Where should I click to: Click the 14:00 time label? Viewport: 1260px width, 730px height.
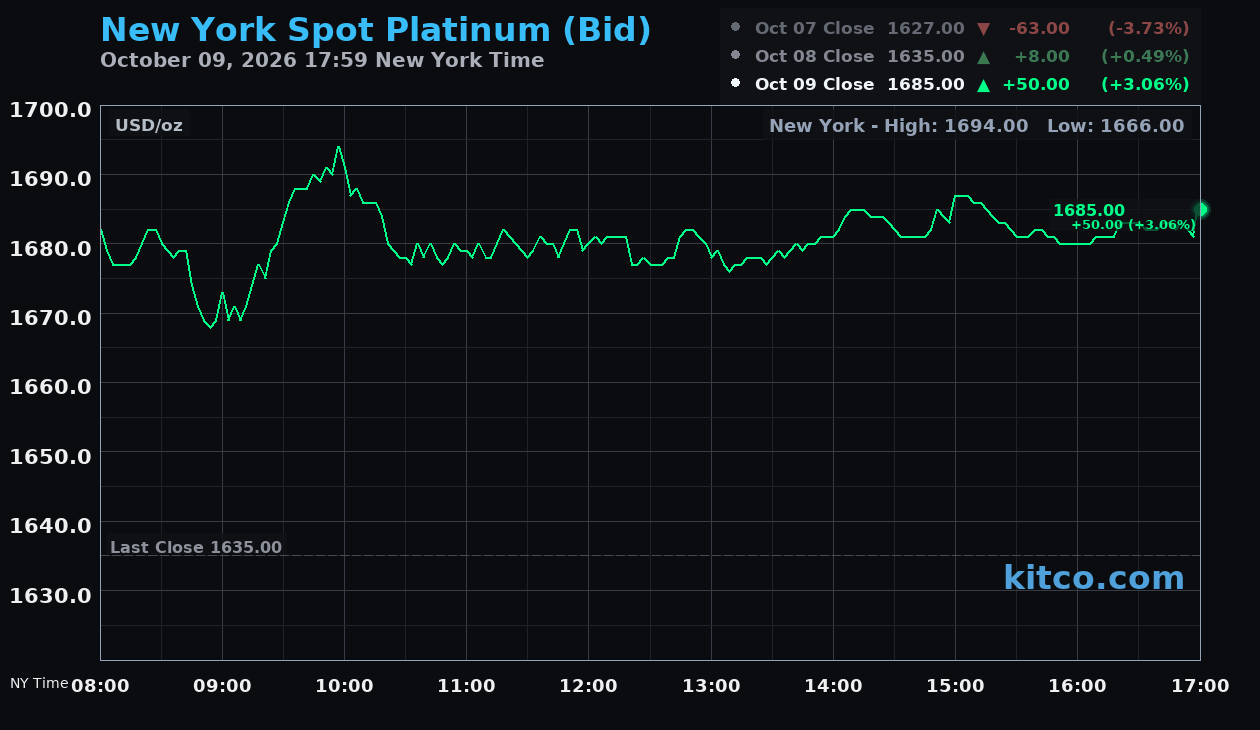[833, 686]
